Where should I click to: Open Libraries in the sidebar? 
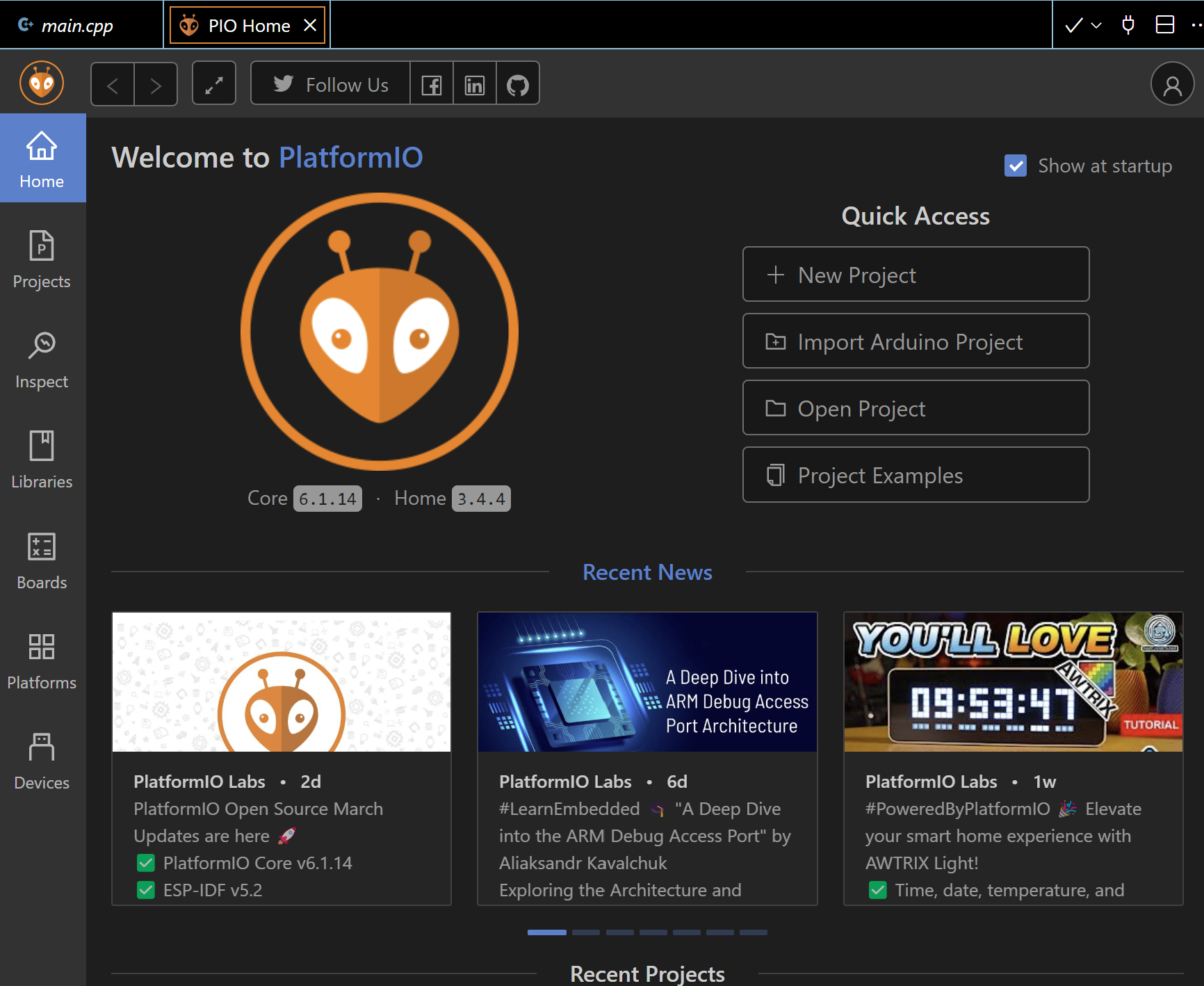[42, 460]
